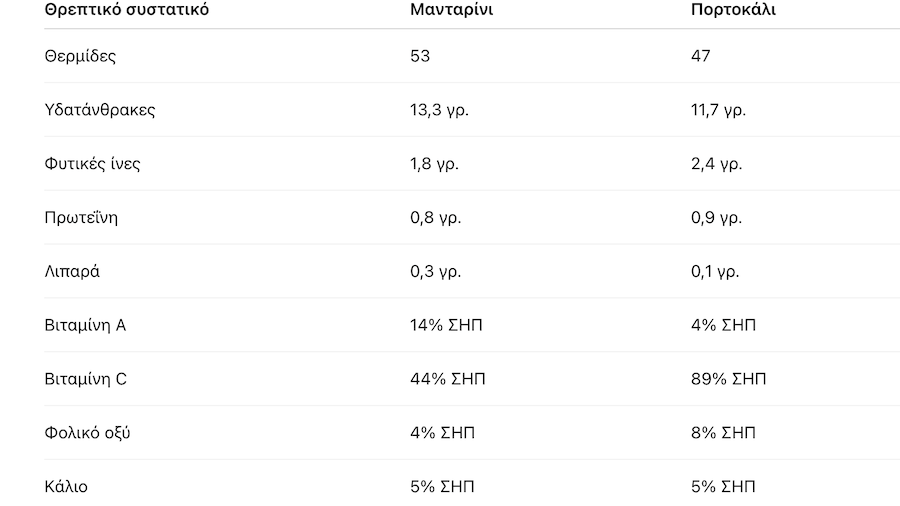Click the mandarin calories value 53

coord(420,56)
